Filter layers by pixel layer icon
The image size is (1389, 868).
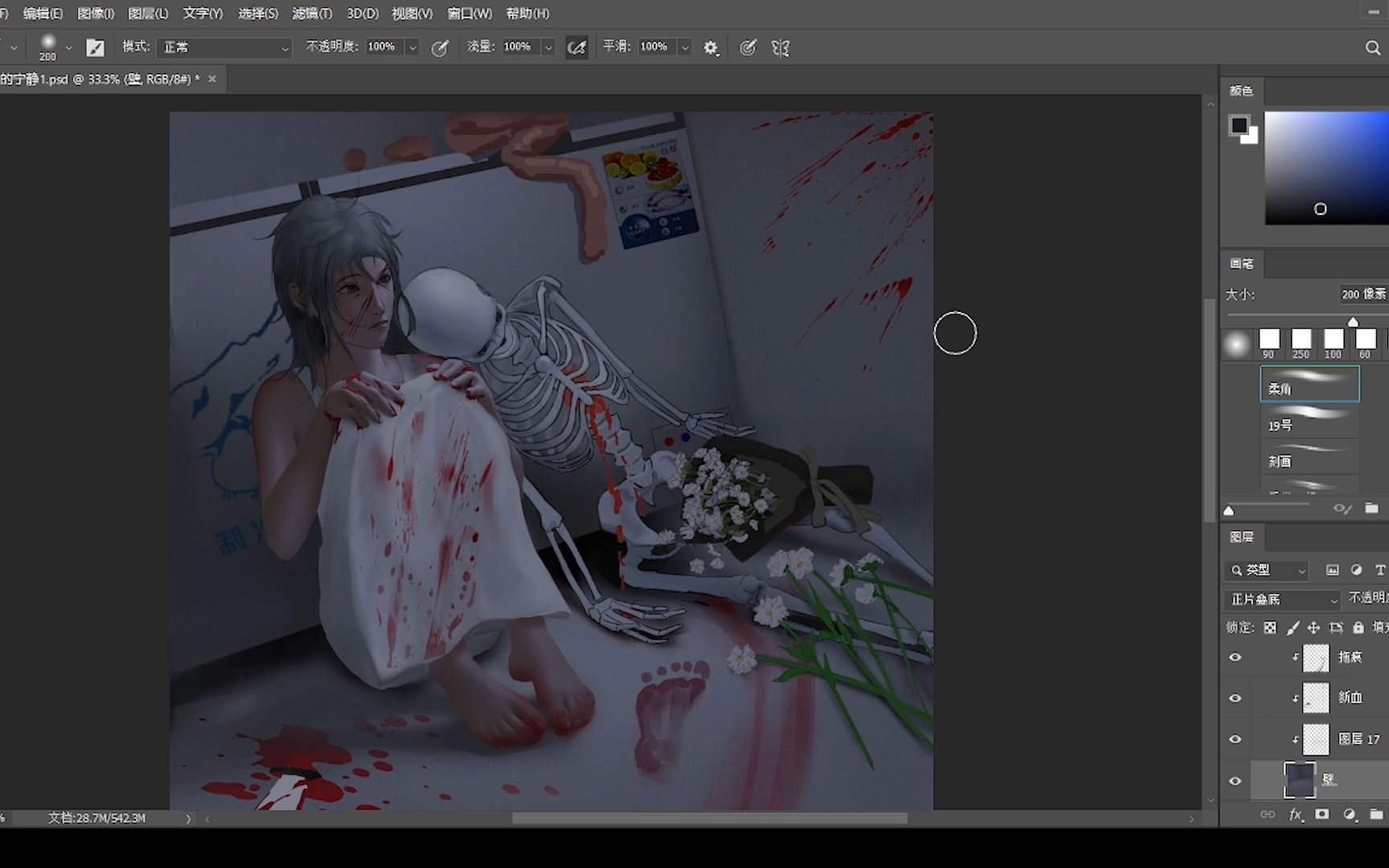(1332, 570)
